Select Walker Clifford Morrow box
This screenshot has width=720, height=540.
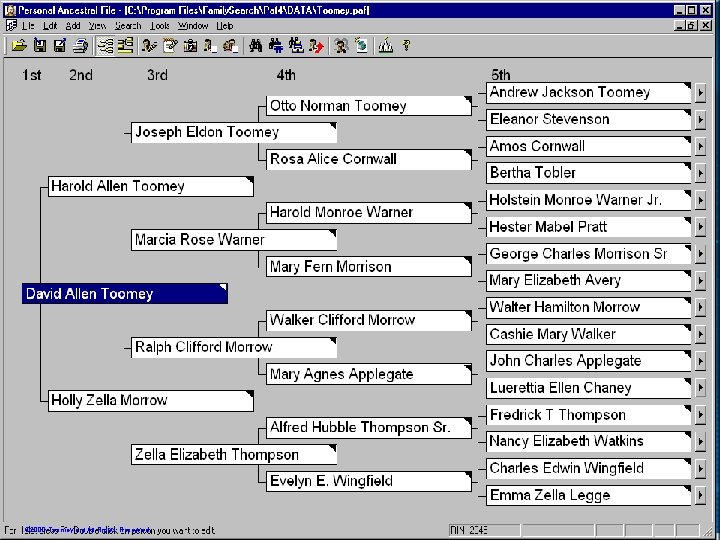click(369, 320)
